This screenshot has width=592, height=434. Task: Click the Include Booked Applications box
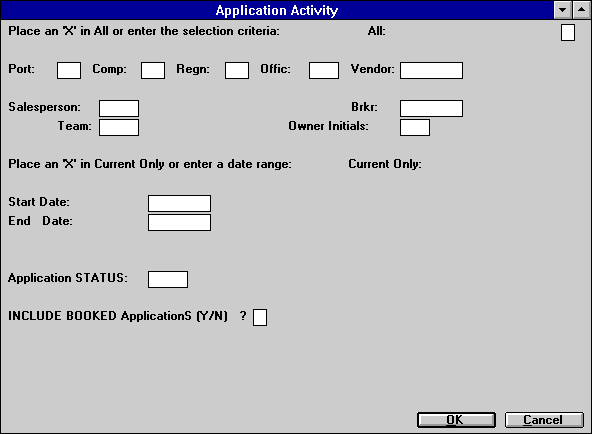(260, 317)
